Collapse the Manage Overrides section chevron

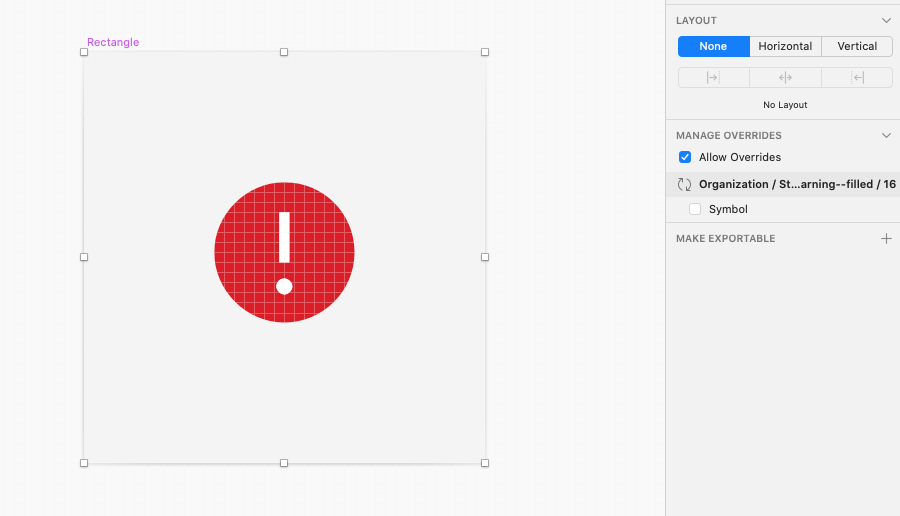pyautogui.click(x=886, y=135)
